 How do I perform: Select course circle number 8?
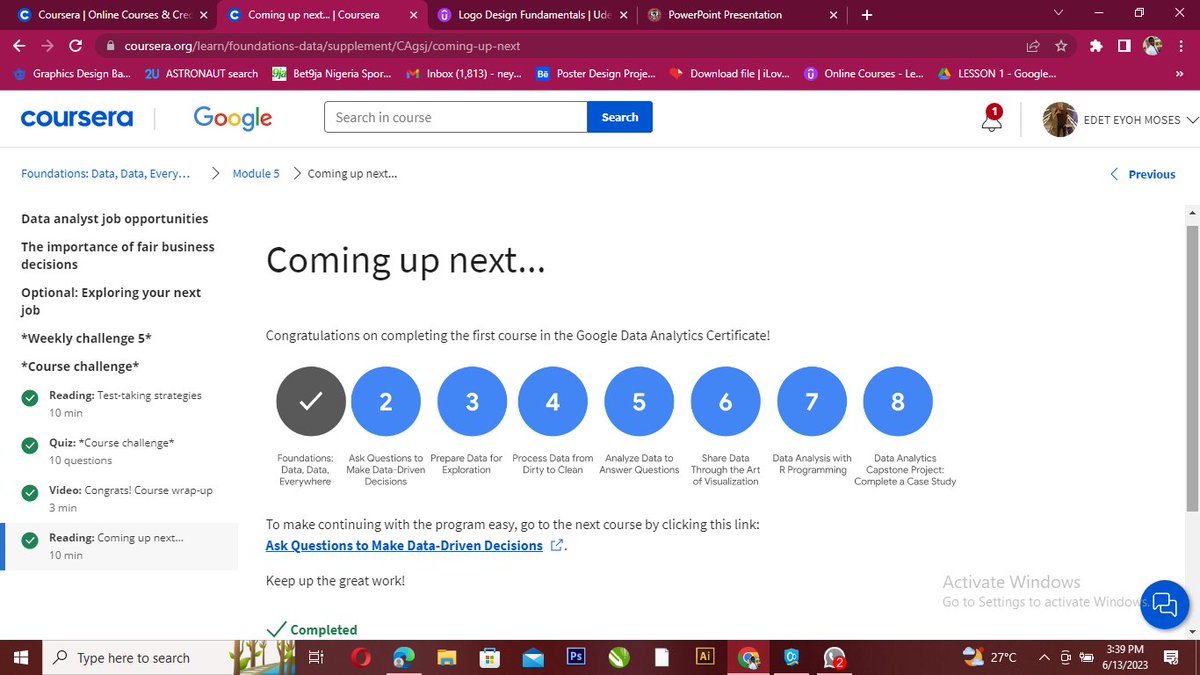click(x=898, y=401)
